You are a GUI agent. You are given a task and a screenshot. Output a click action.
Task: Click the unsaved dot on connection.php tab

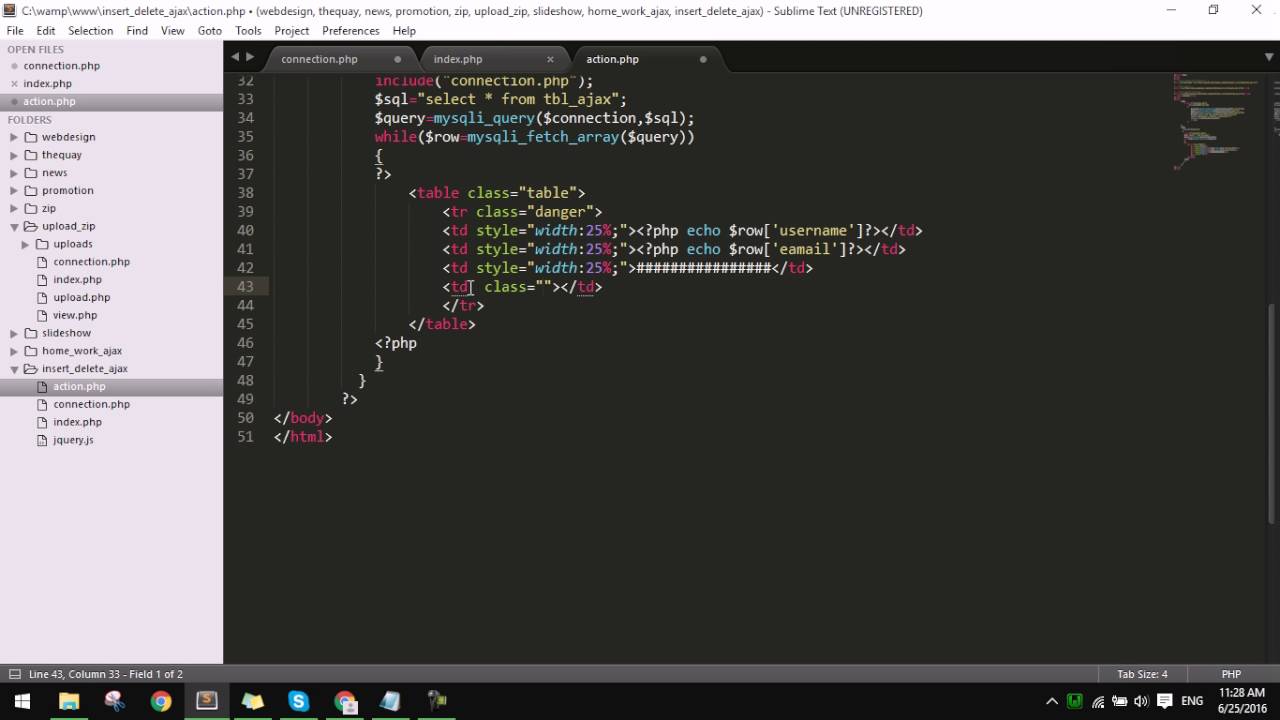tap(398, 59)
